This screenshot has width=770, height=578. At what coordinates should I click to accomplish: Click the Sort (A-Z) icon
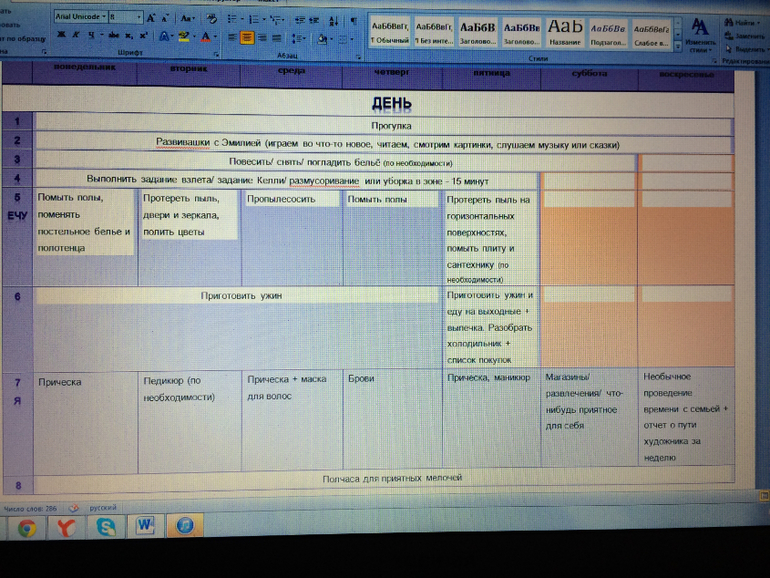[335, 19]
